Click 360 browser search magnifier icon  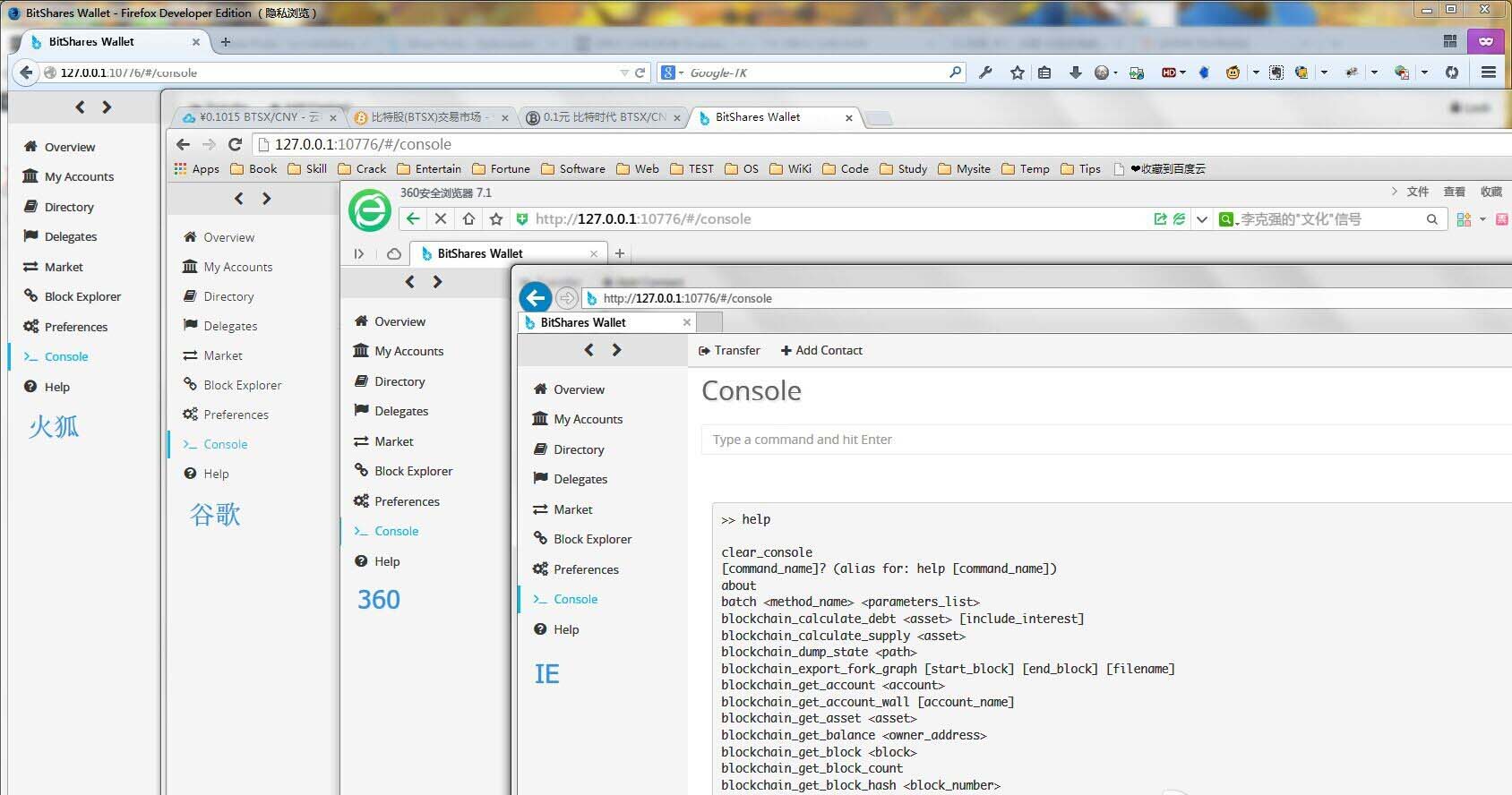click(1431, 218)
